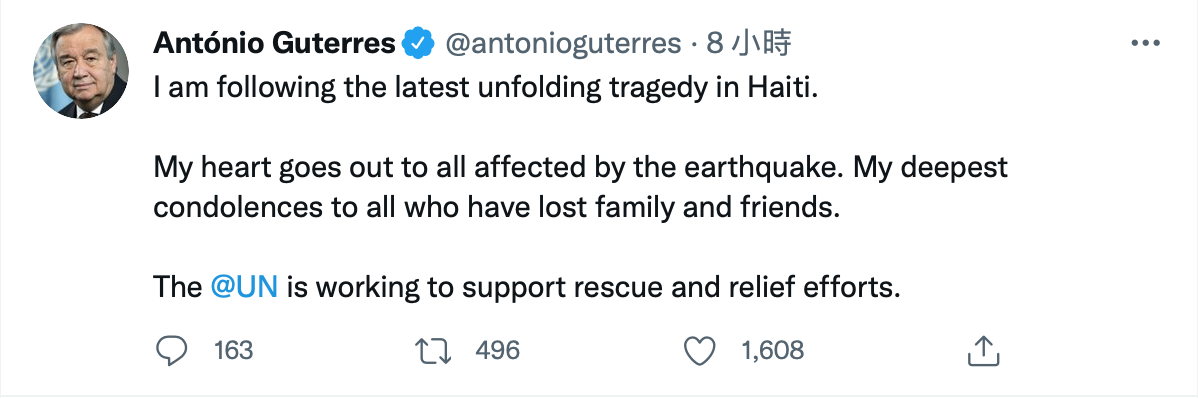Click the reply speech bubble icon
This screenshot has height=398, width=1198.
(x=172, y=351)
